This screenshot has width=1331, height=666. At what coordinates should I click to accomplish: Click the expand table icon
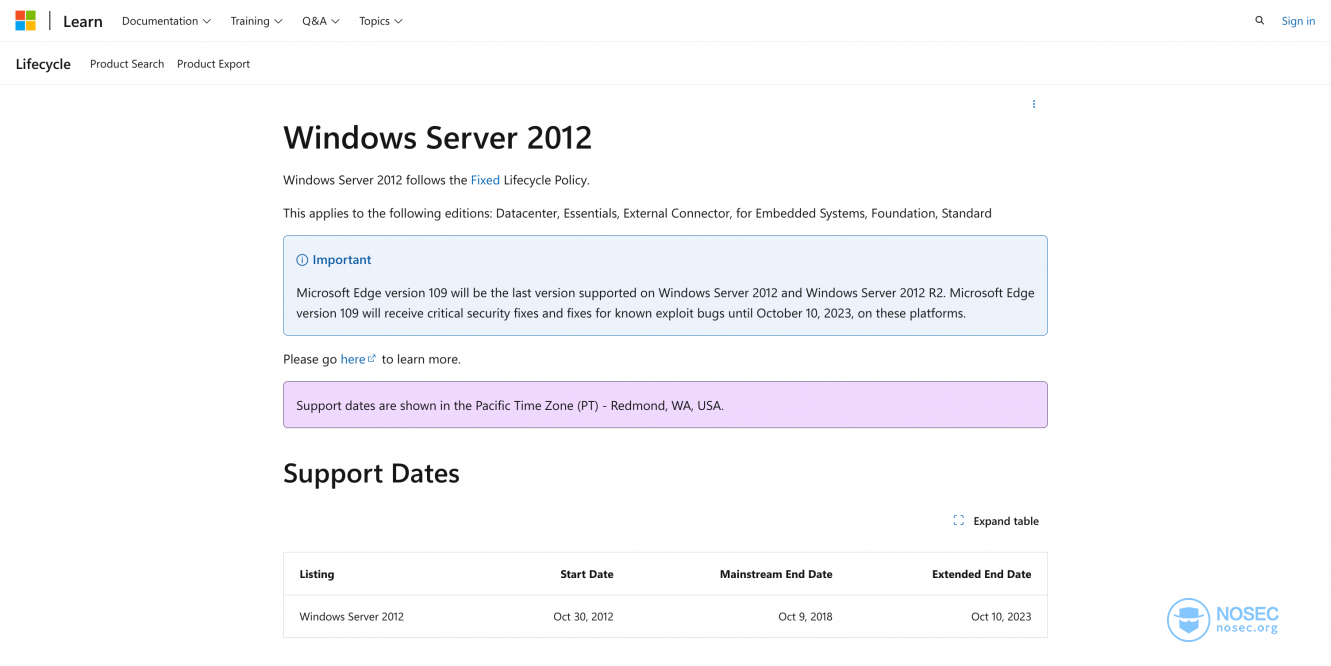pyautogui.click(x=958, y=521)
